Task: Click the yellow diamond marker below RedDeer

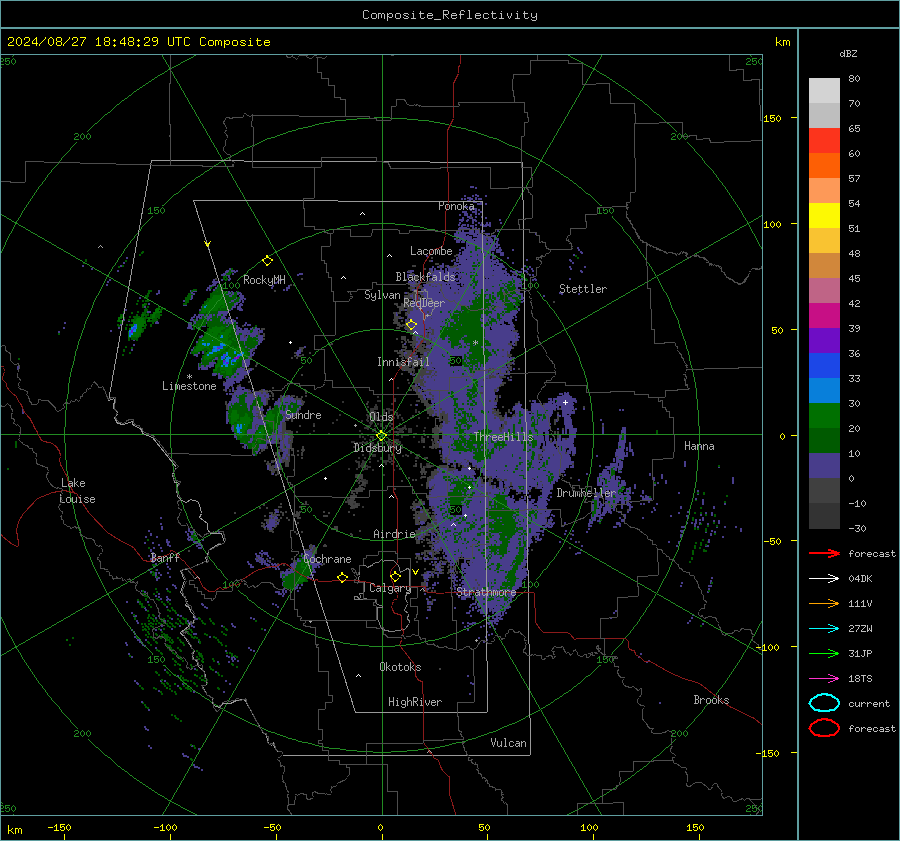Action: tap(411, 325)
